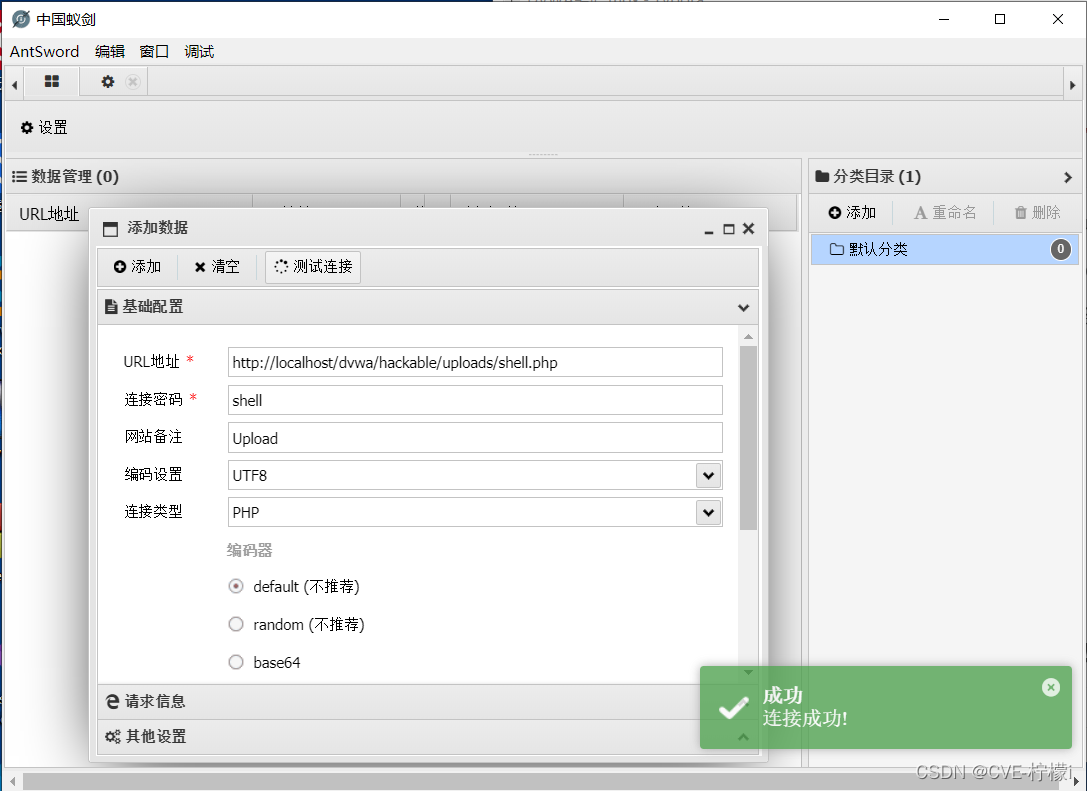Open the 编辑 menu

tap(110, 51)
